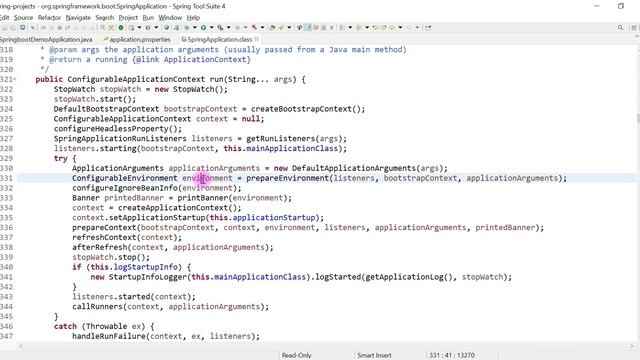The width and height of the screenshot is (640, 360).
Task: Click the Run External Tools icon
Action: 220,28
